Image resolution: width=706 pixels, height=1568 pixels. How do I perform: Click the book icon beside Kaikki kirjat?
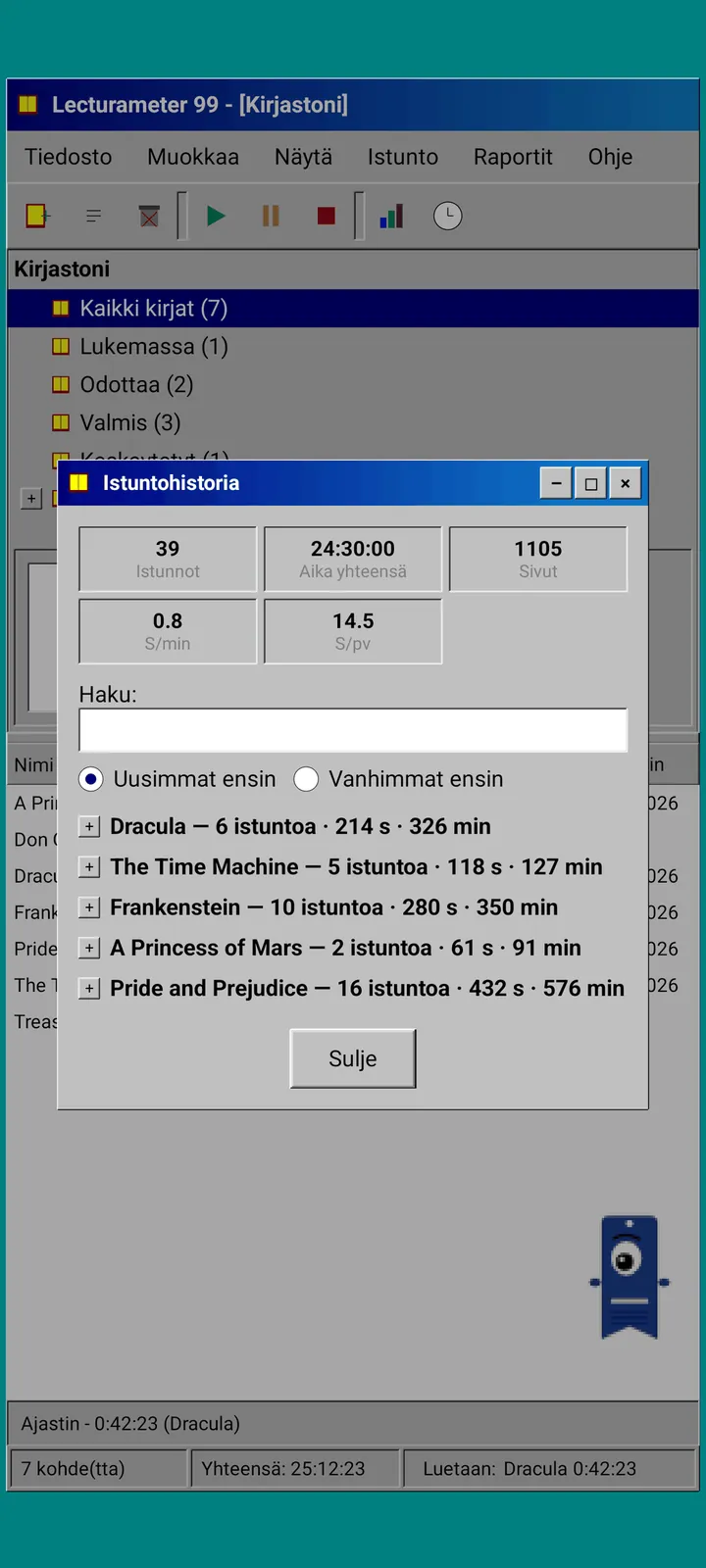tap(61, 308)
